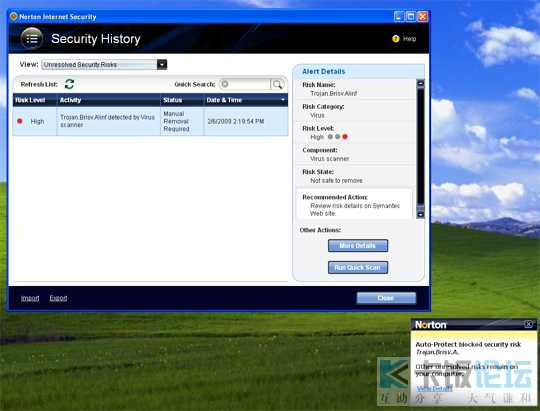Click the Import link
540x411 pixels.
tap(30, 298)
